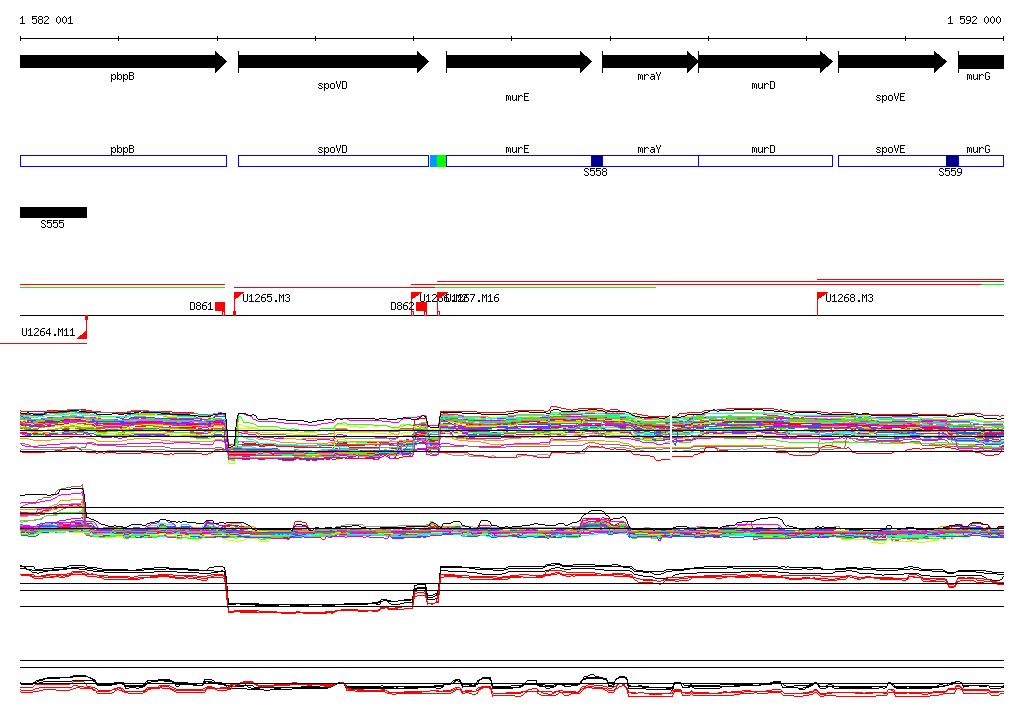
Task: Click the murG blue outlined box
Action: pyautogui.click(x=981, y=161)
